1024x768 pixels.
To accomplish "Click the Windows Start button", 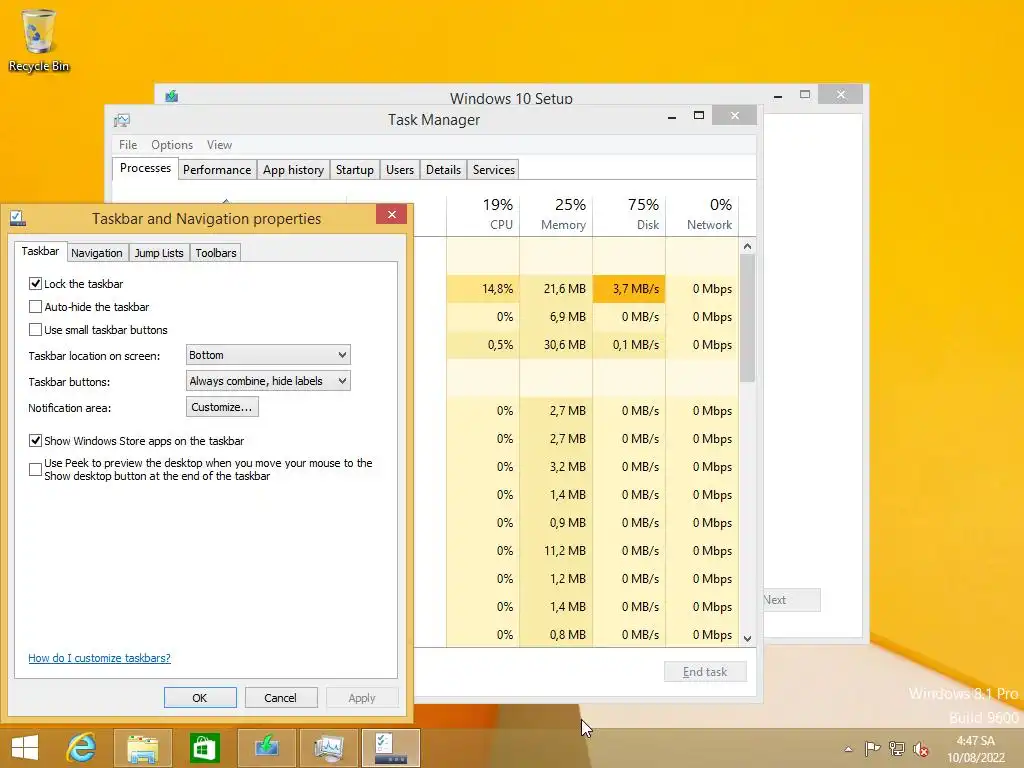I will [x=25, y=748].
